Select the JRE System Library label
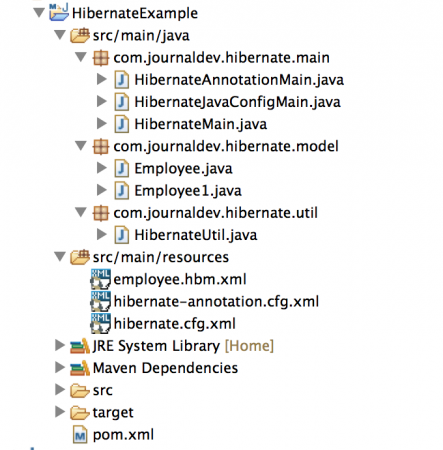 click(156, 347)
